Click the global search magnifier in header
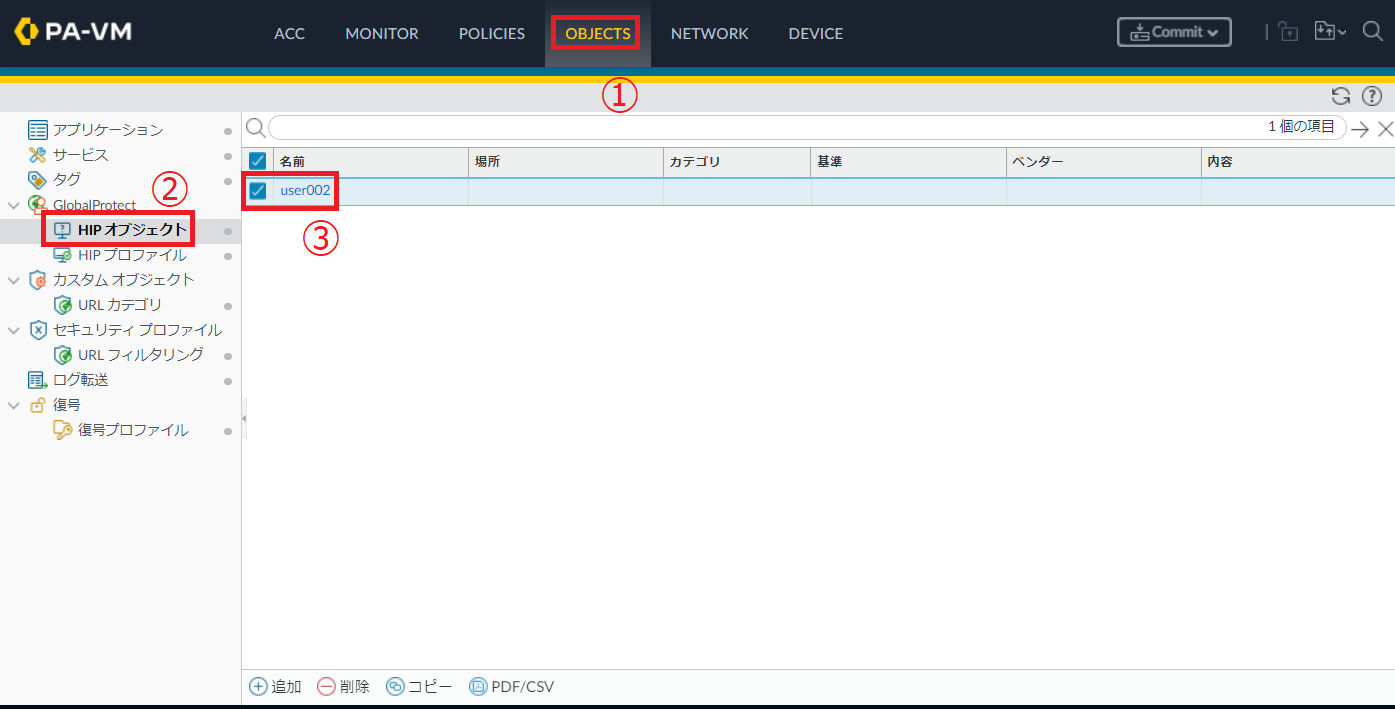Viewport: 1395px width, 709px height. [1372, 32]
